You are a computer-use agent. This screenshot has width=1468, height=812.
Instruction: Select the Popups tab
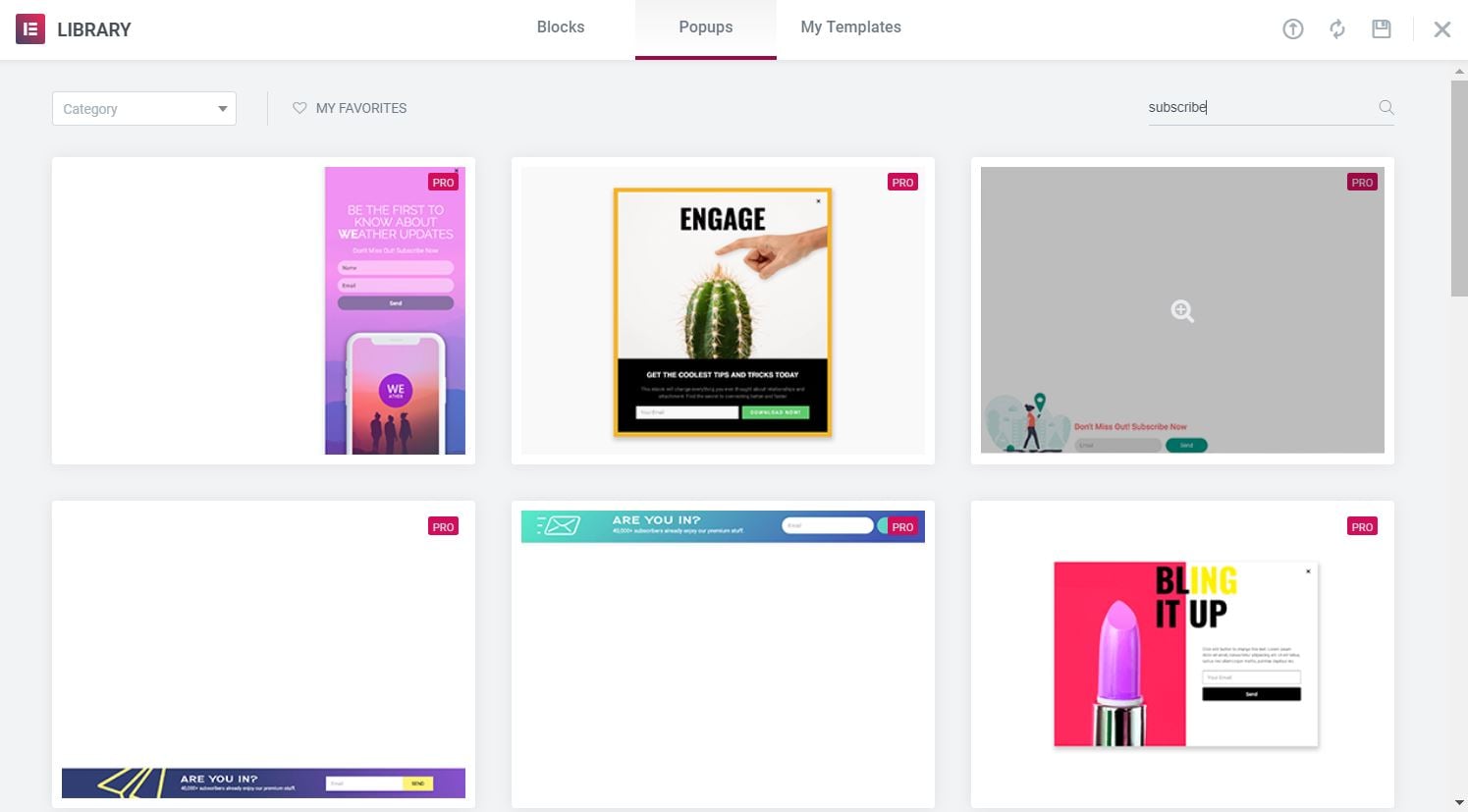pyautogui.click(x=705, y=27)
